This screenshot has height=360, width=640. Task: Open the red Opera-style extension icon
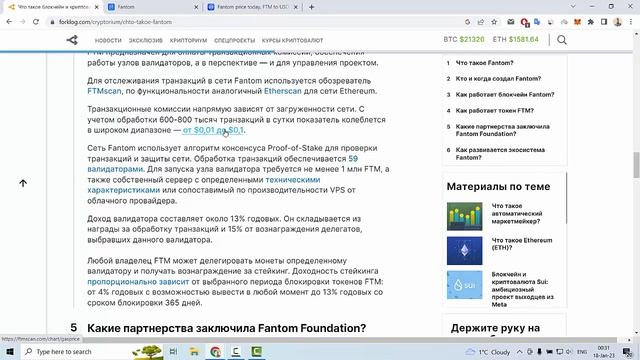tap(524, 22)
